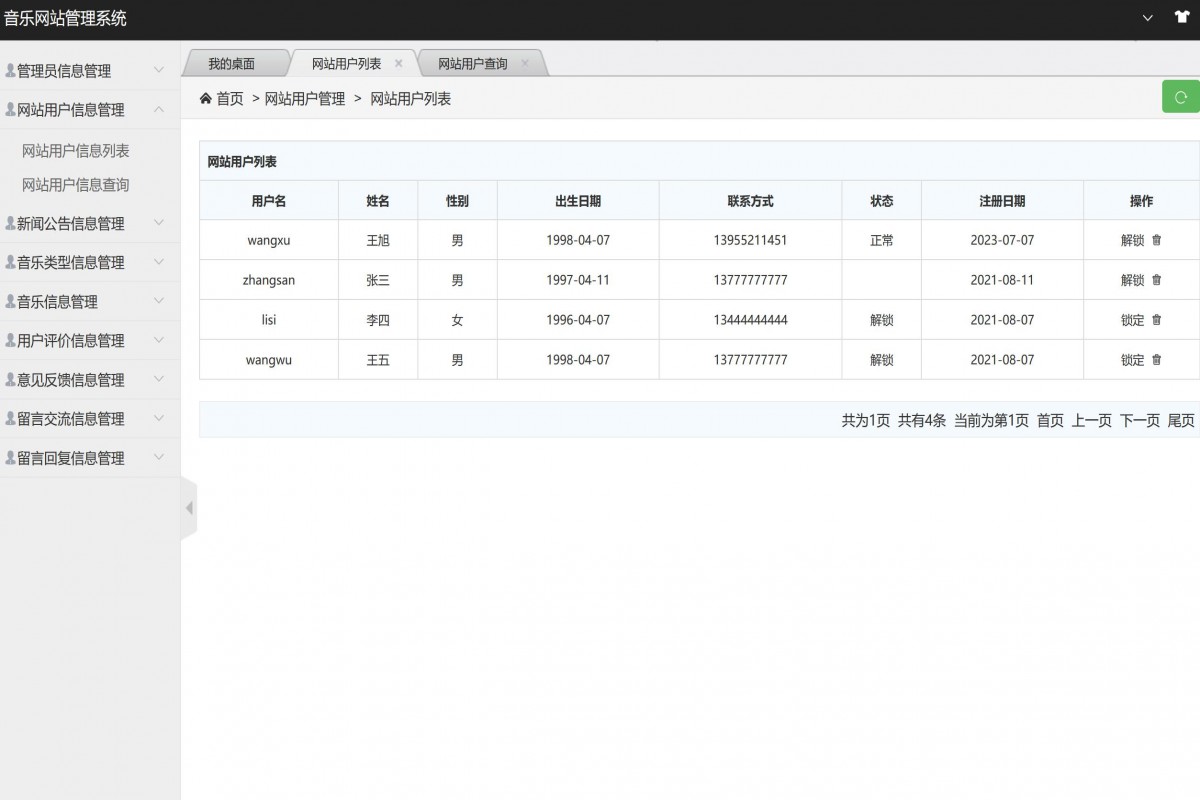Screen dimensions: 1200x800
Task: Click the refresh icon in the green button
Action: (x=1181, y=96)
